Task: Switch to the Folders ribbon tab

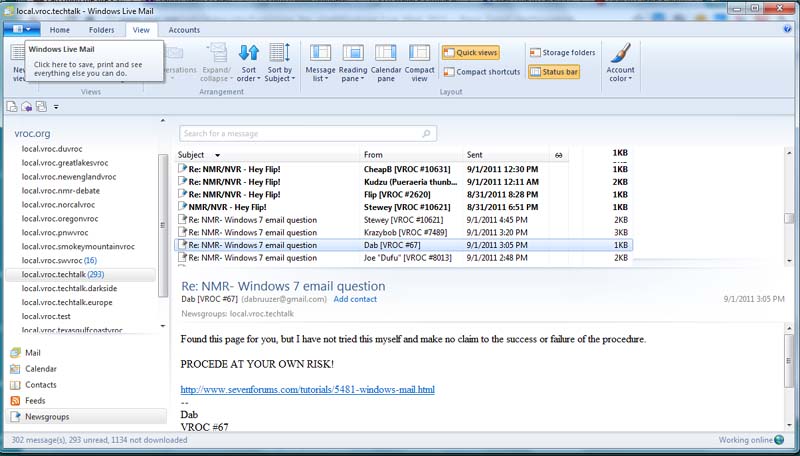Action: pyautogui.click(x=102, y=30)
